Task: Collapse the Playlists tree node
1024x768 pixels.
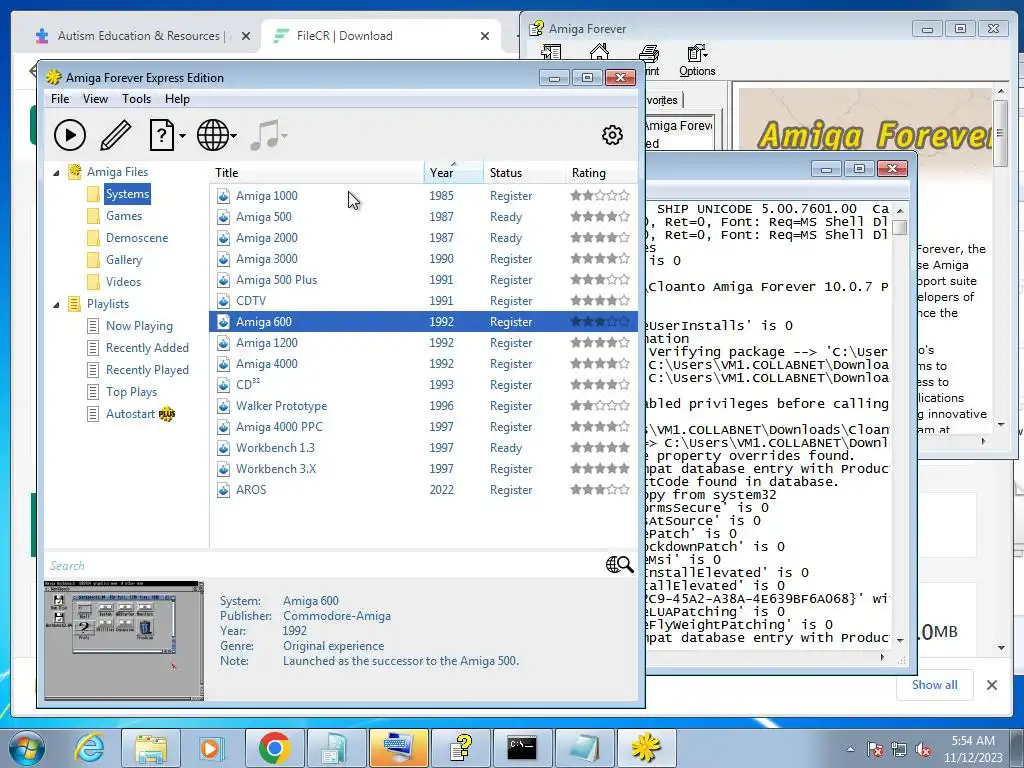Action: 56,304
